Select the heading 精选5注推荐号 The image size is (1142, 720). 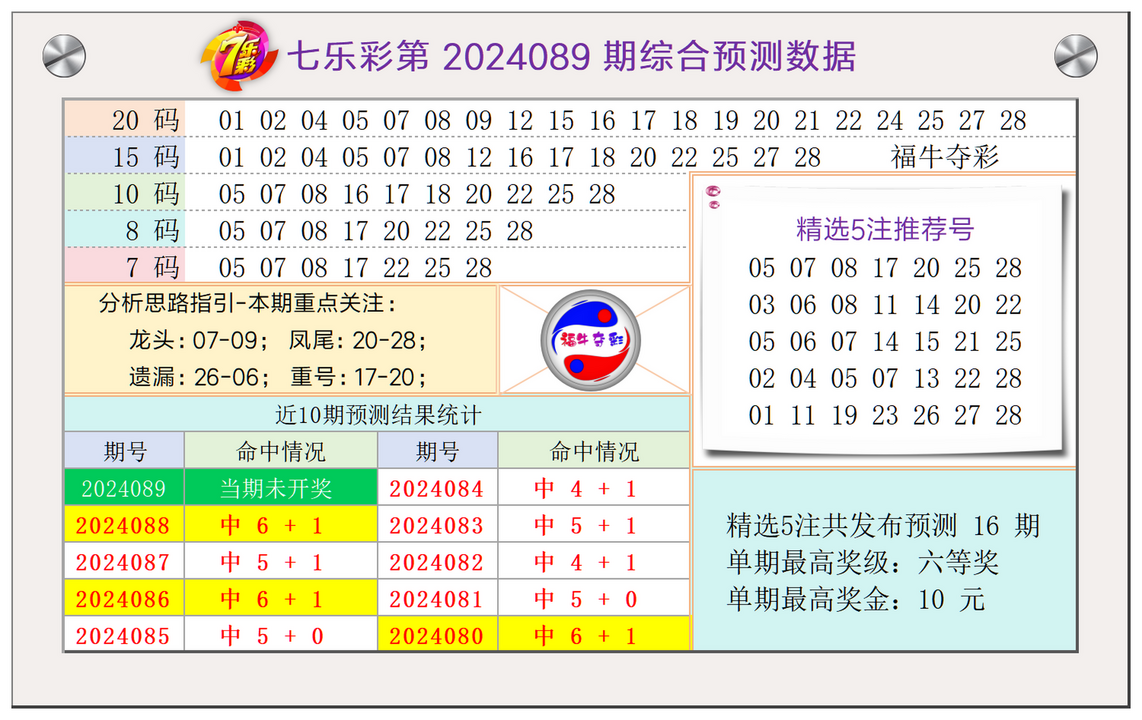pyautogui.click(x=885, y=229)
